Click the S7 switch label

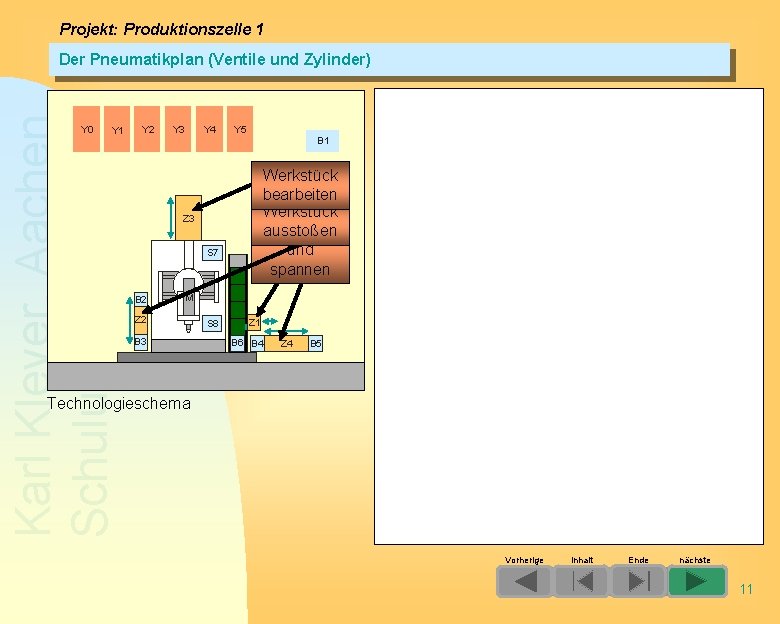pos(212,252)
